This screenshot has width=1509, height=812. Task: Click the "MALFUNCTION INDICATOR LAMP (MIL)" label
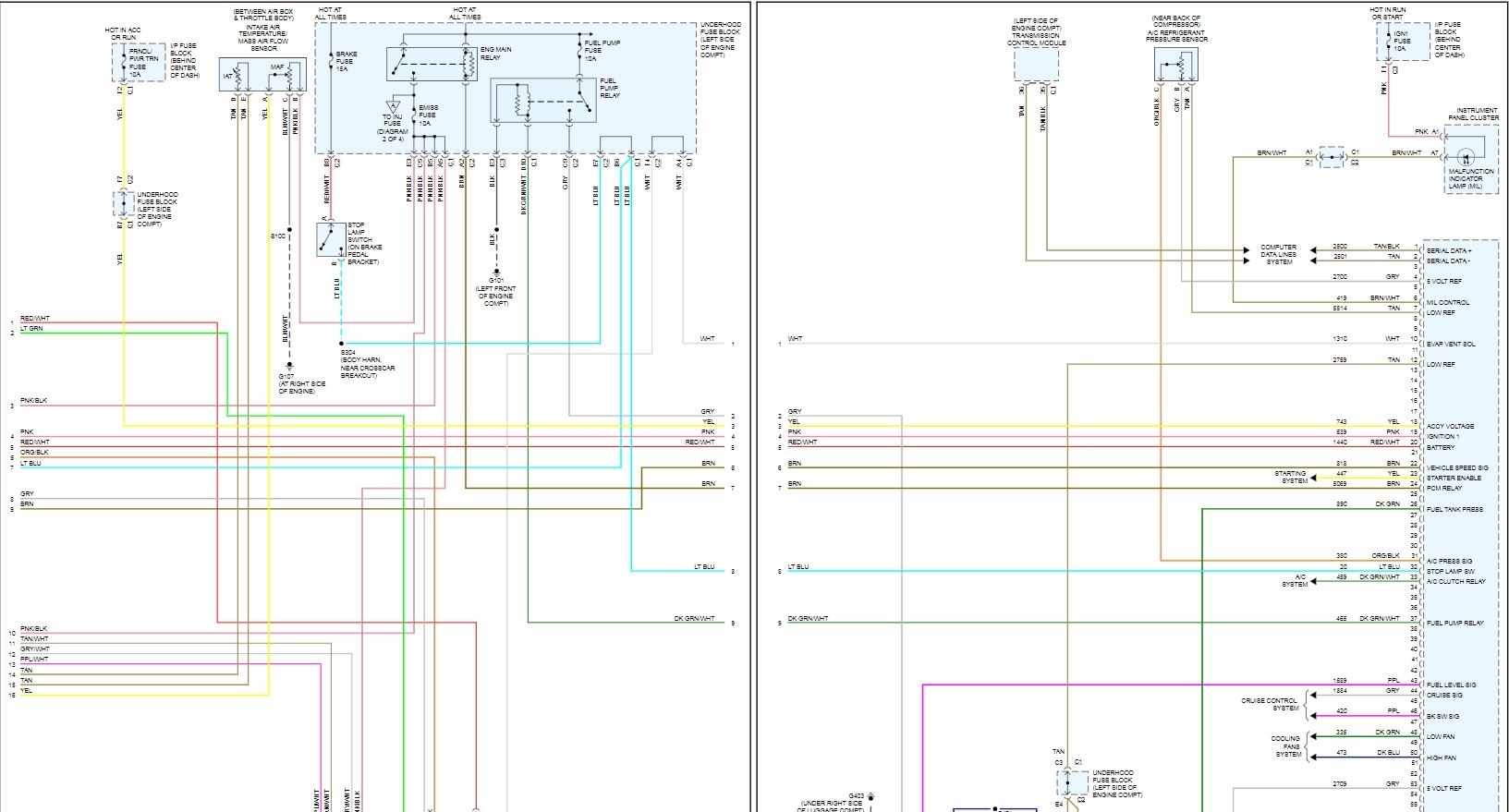point(1471,179)
